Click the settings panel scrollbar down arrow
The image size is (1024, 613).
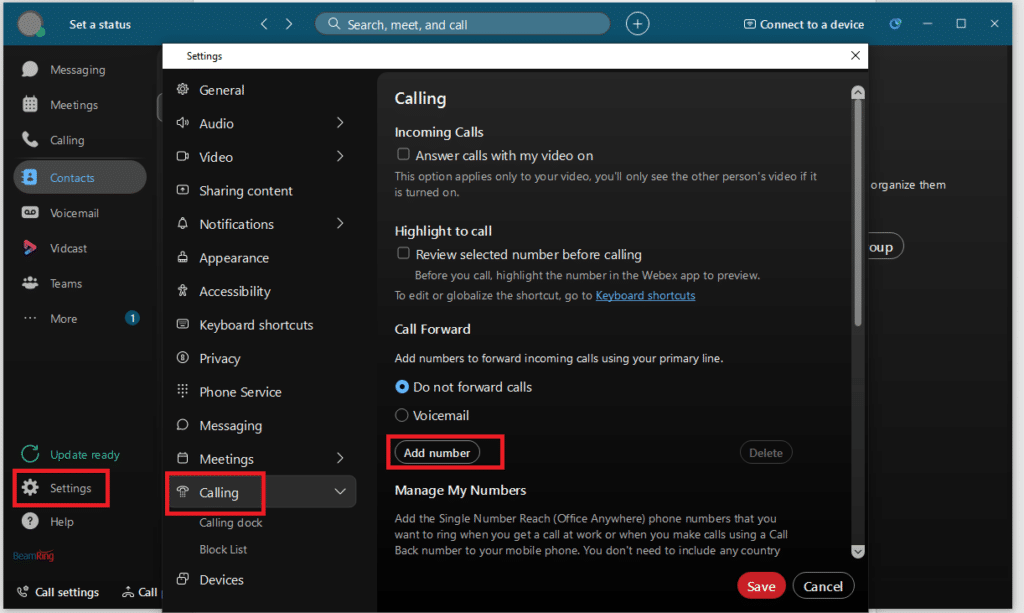coord(857,551)
